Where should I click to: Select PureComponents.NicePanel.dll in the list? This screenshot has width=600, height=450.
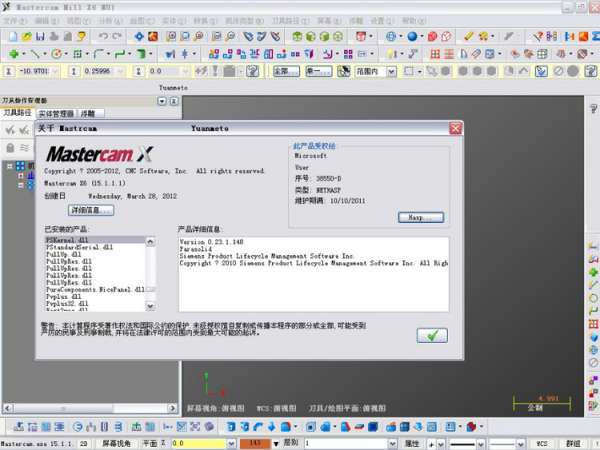point(95,290)
